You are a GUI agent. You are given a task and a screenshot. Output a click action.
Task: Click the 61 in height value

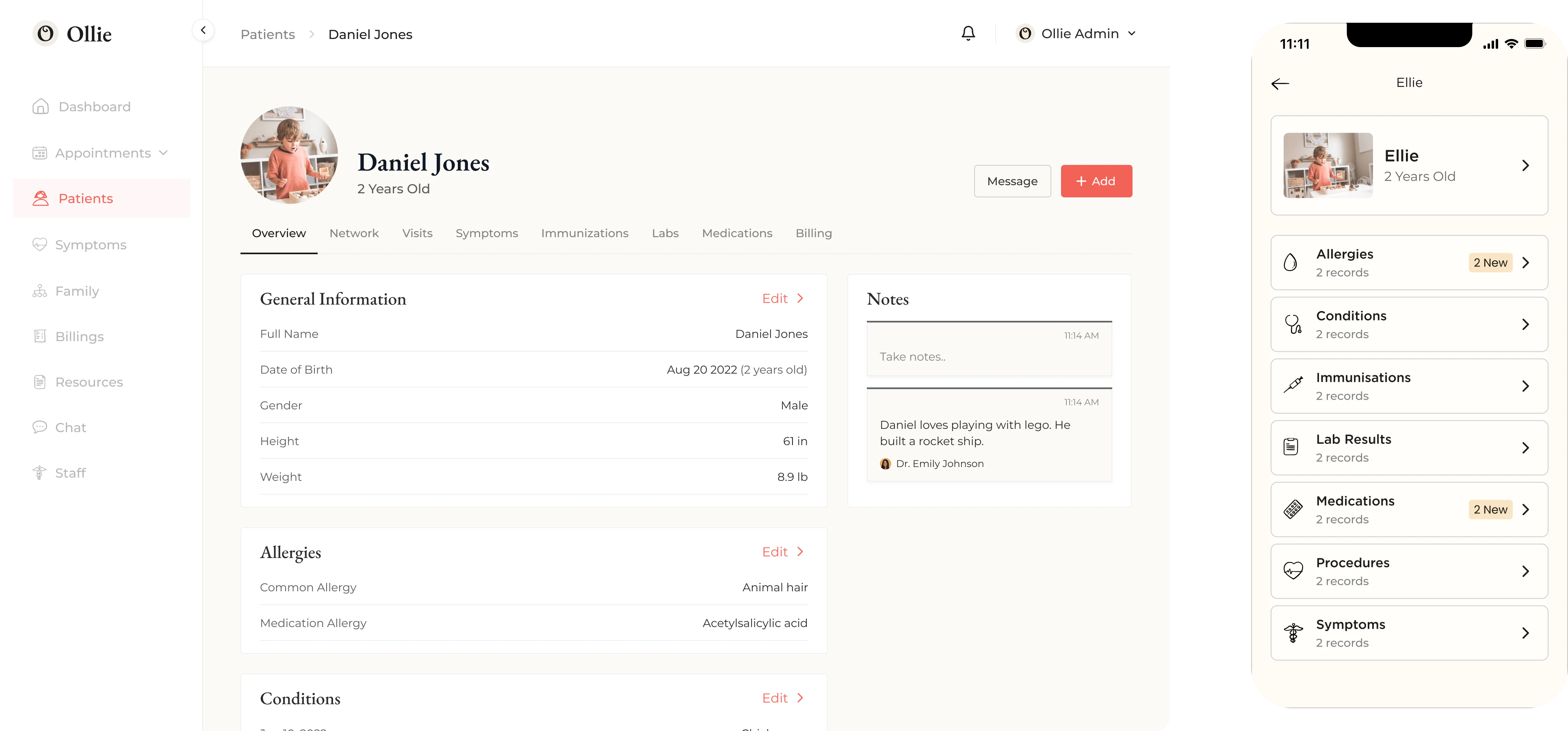point(795,441)
